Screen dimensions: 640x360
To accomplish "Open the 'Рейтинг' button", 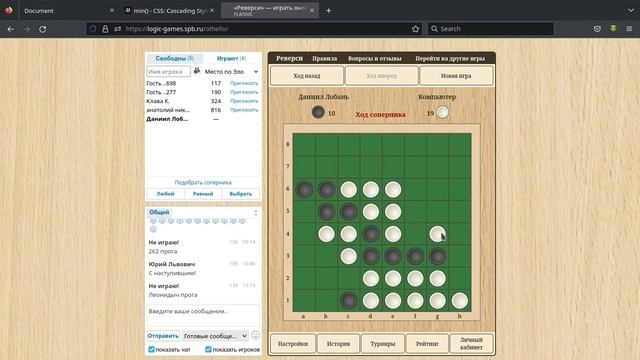I will (427, 344).
